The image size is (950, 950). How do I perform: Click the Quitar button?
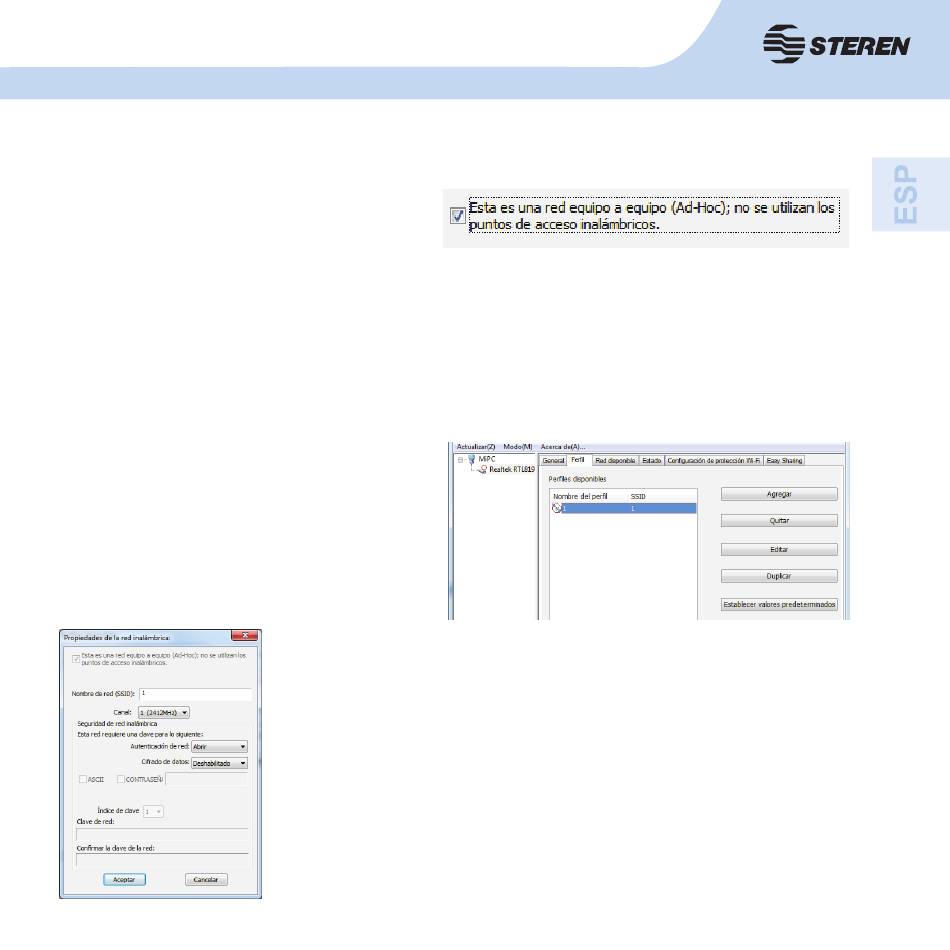[x=779, y=521]
